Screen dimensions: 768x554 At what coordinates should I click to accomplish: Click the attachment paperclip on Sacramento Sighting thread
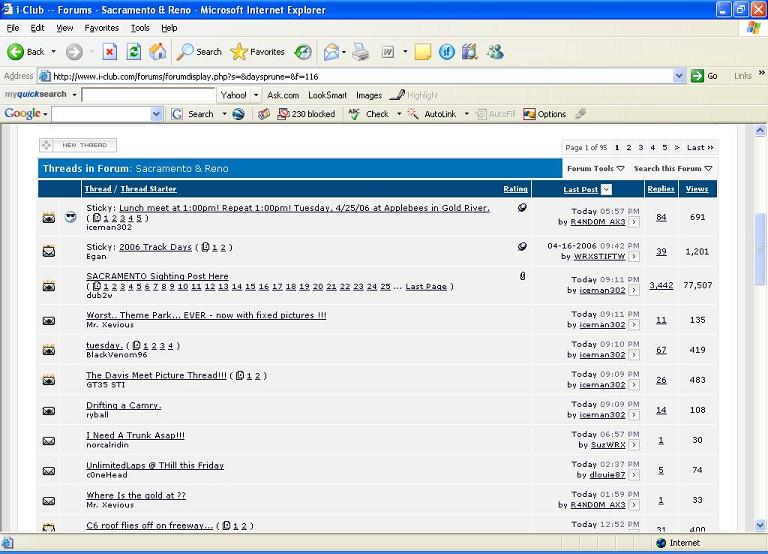pyautogui.click(x=522, y=276)
